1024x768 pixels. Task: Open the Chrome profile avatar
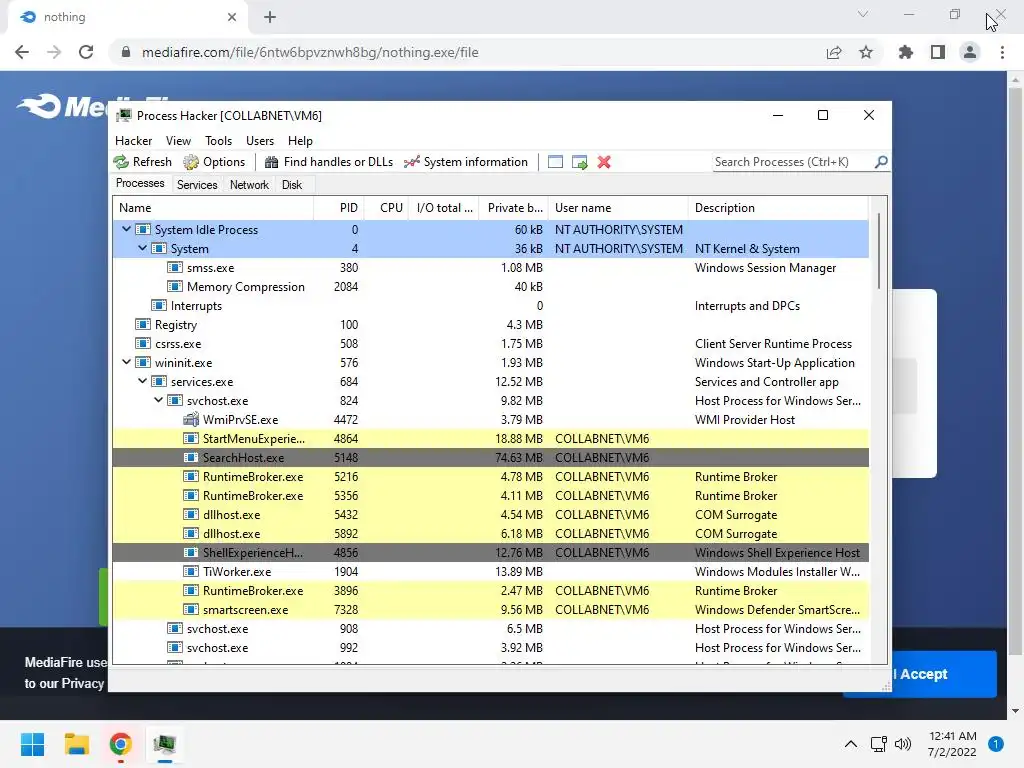[x=970, y=52]
